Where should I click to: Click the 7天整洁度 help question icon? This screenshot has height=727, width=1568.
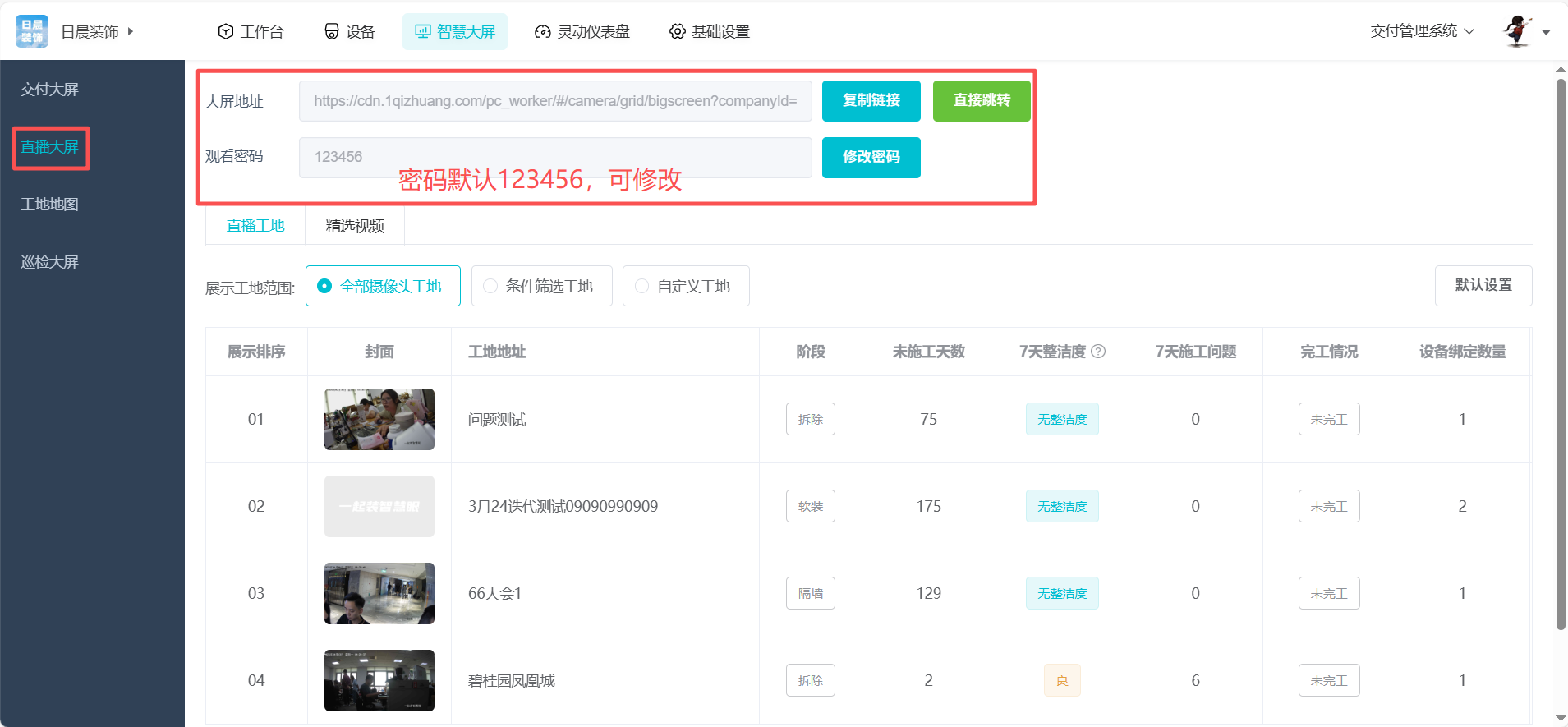(x=1098, y=352)
